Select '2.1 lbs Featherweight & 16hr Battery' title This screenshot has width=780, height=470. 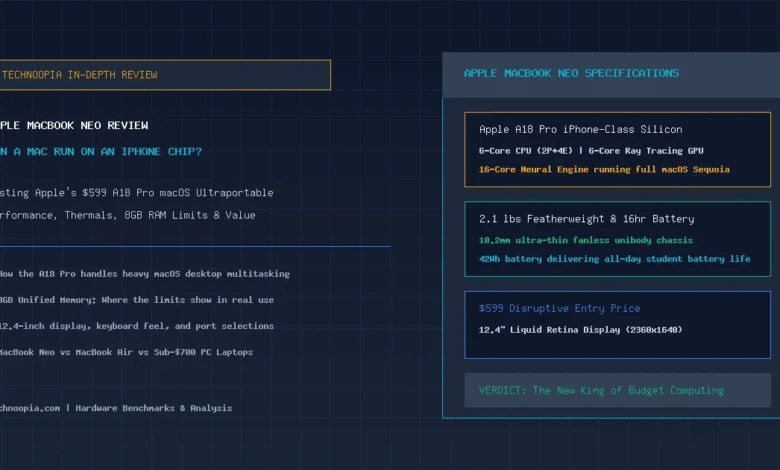(x=586, y=219)
